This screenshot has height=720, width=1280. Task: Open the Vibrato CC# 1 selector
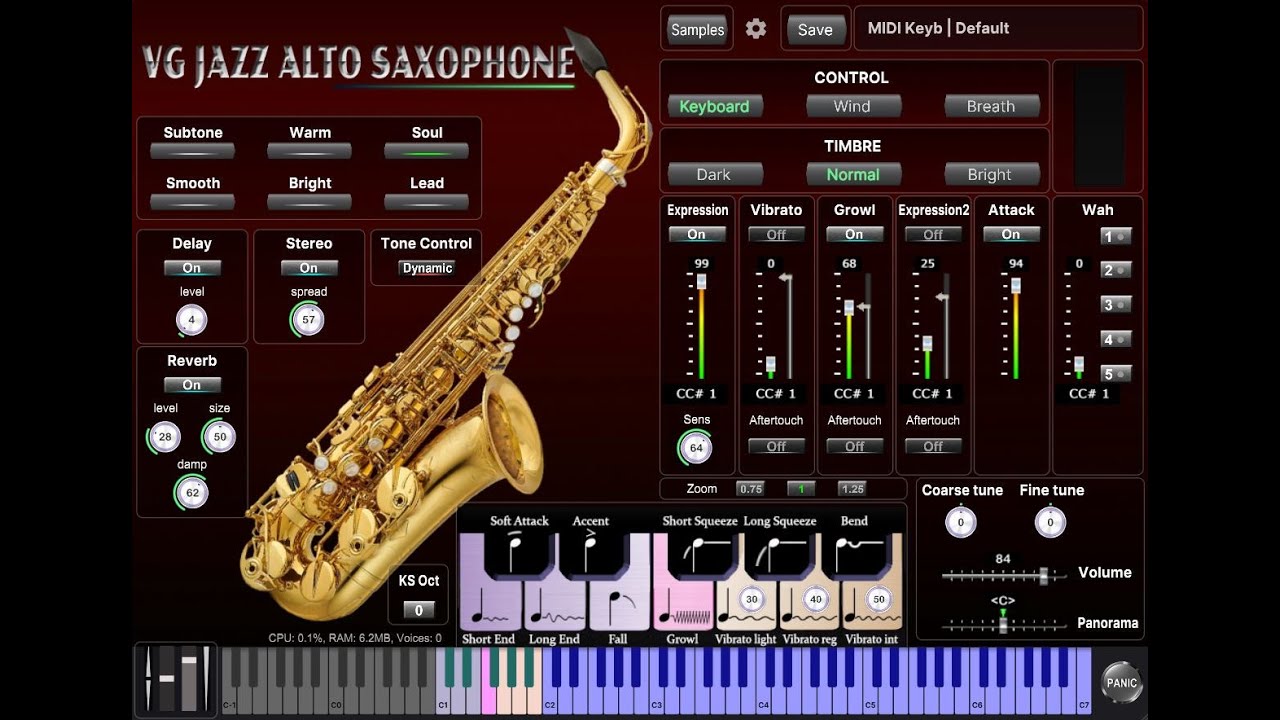776,393
